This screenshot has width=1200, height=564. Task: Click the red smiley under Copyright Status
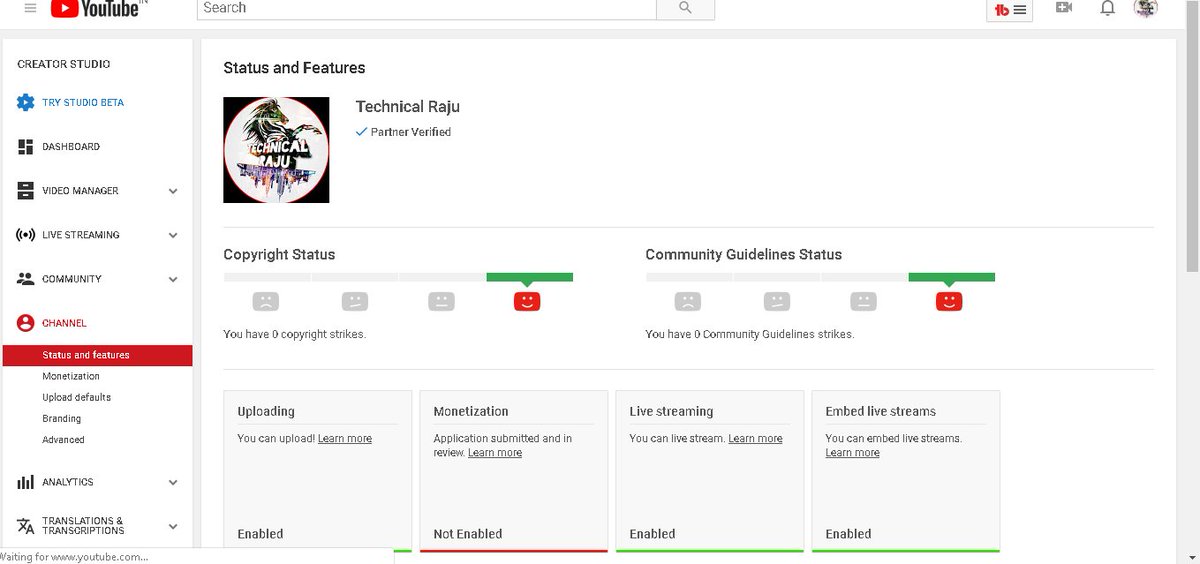tap(527, 300)
